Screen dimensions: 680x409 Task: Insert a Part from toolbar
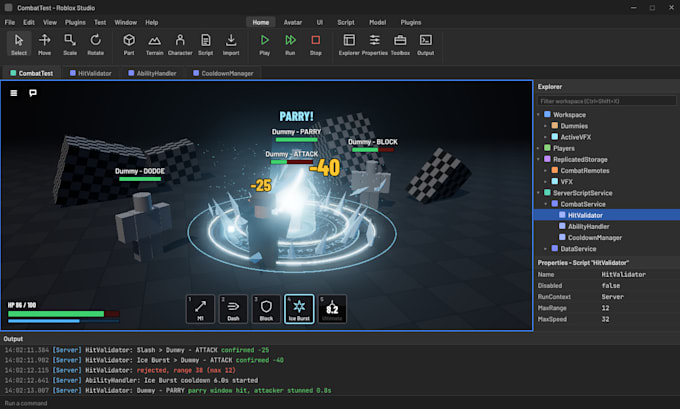[x=129, y=44]
